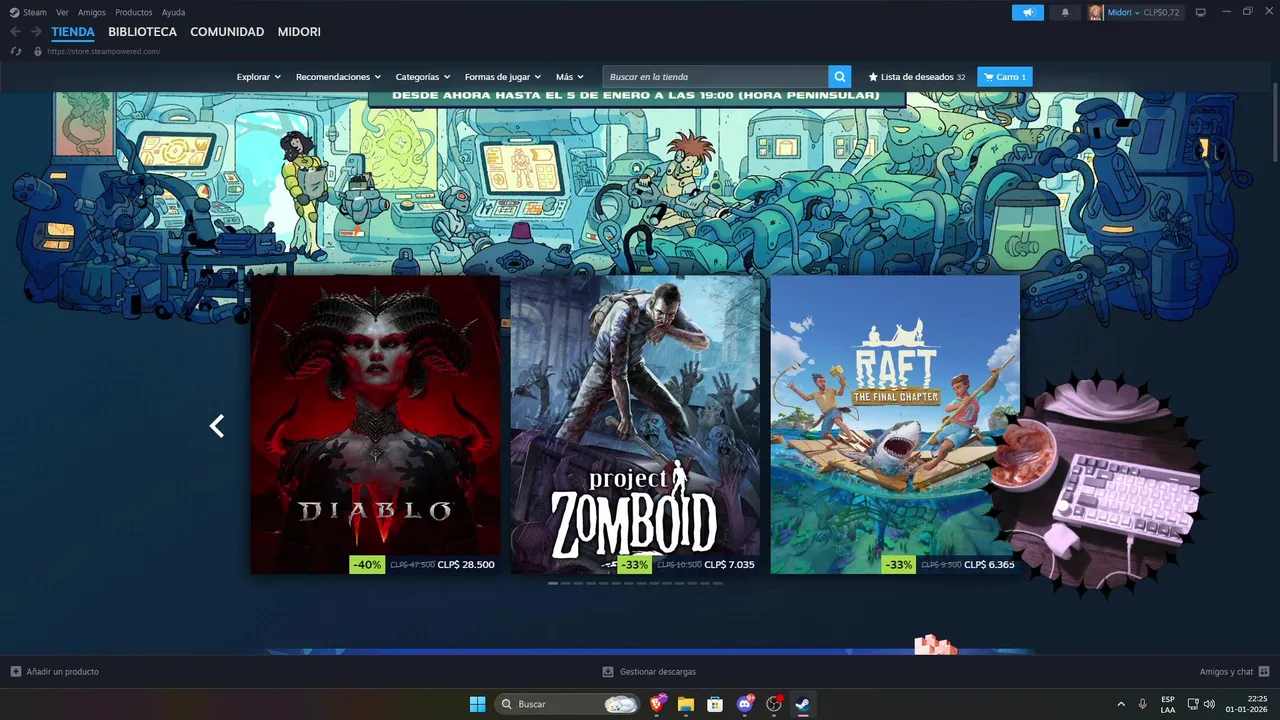
Task: Open File Explorer from taskbar
Action: coord(686,704)
